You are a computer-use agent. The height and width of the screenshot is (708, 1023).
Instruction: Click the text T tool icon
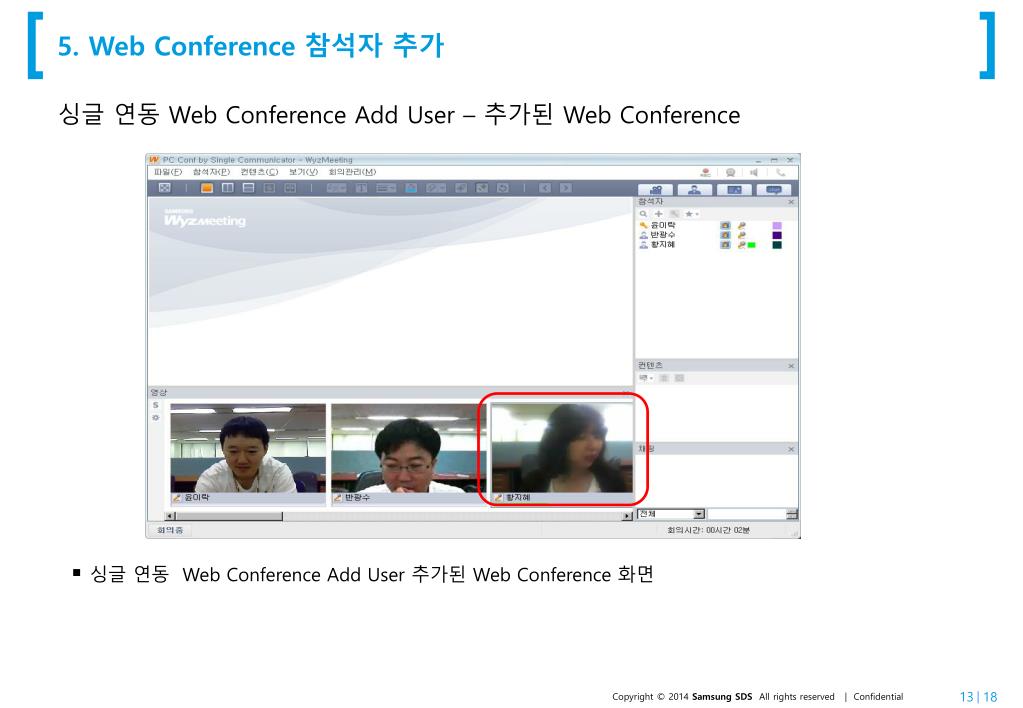tap(361, 188)
